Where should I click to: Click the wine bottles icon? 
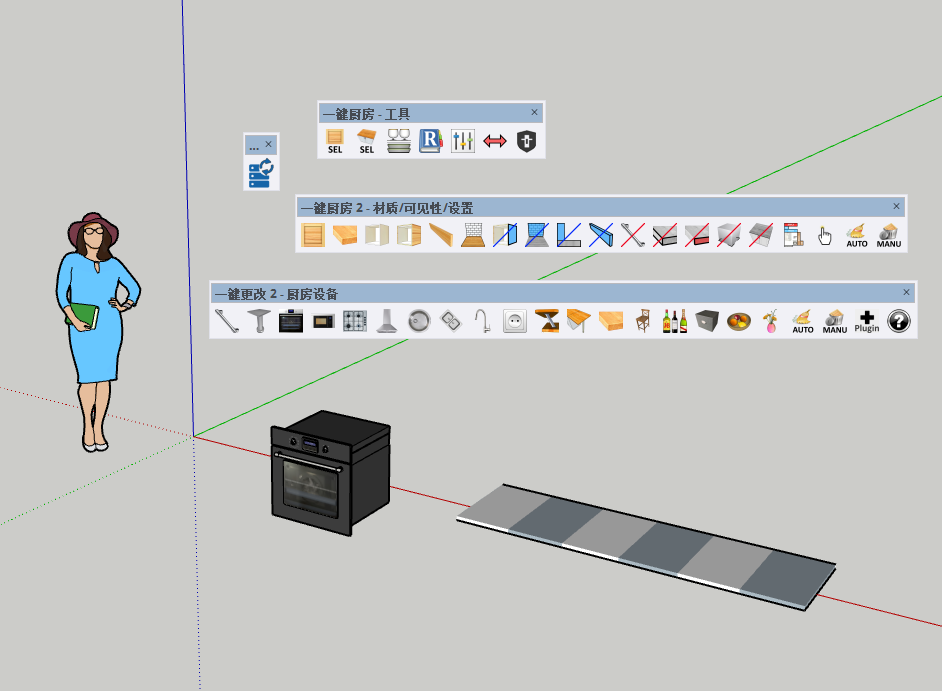pos(675,321)
